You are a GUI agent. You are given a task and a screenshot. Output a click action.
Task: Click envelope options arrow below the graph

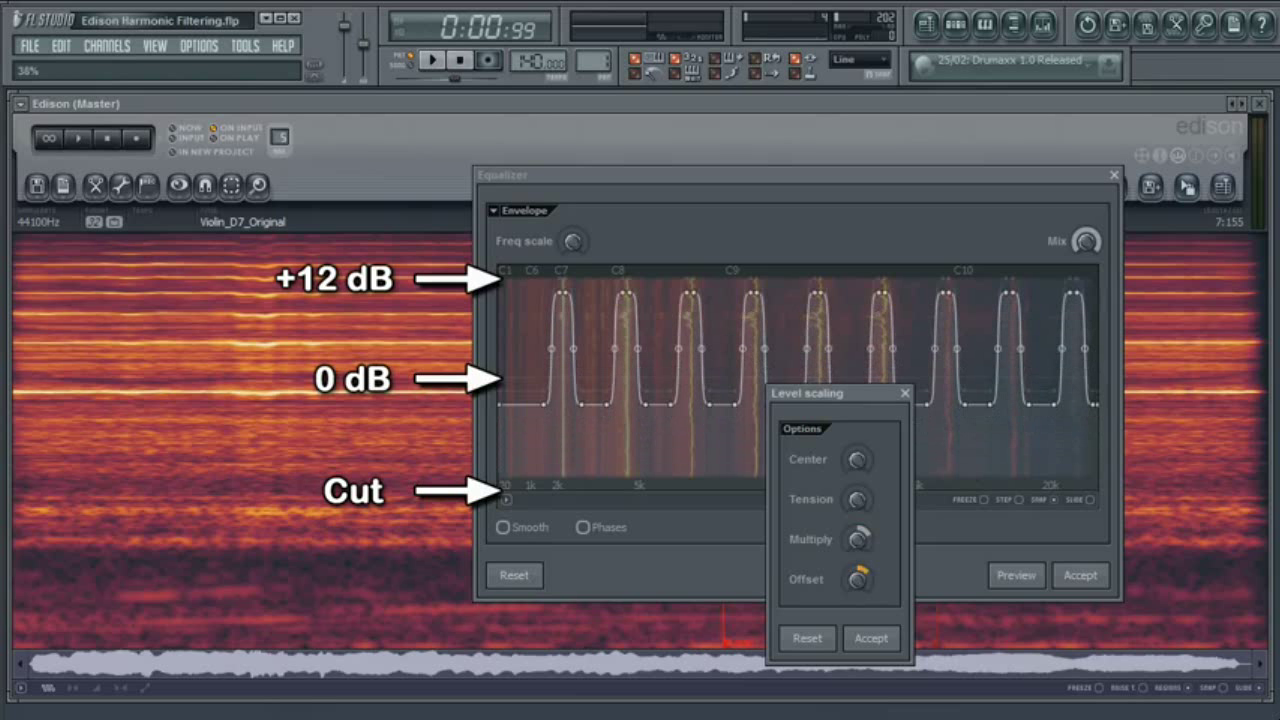506,500
